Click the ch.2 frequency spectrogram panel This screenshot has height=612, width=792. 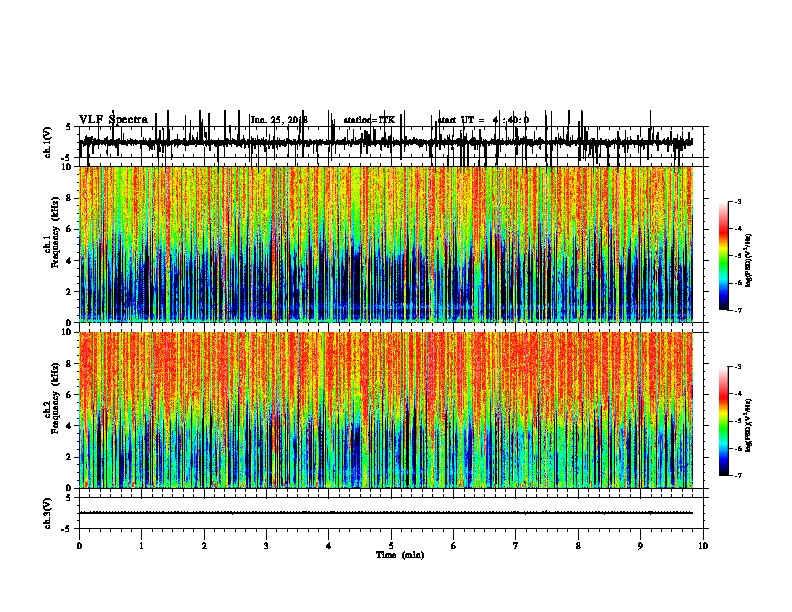pyautogui.click(x=386, y=410)
